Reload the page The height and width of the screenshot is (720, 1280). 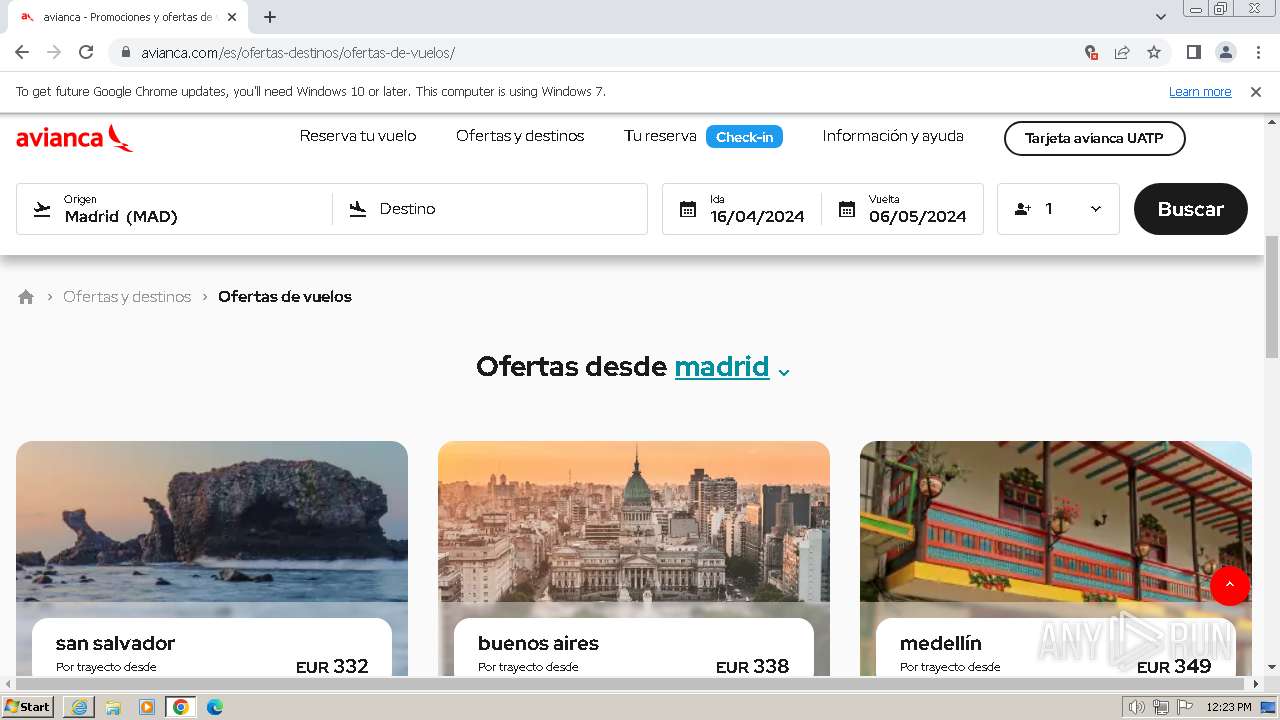point(86,53)
